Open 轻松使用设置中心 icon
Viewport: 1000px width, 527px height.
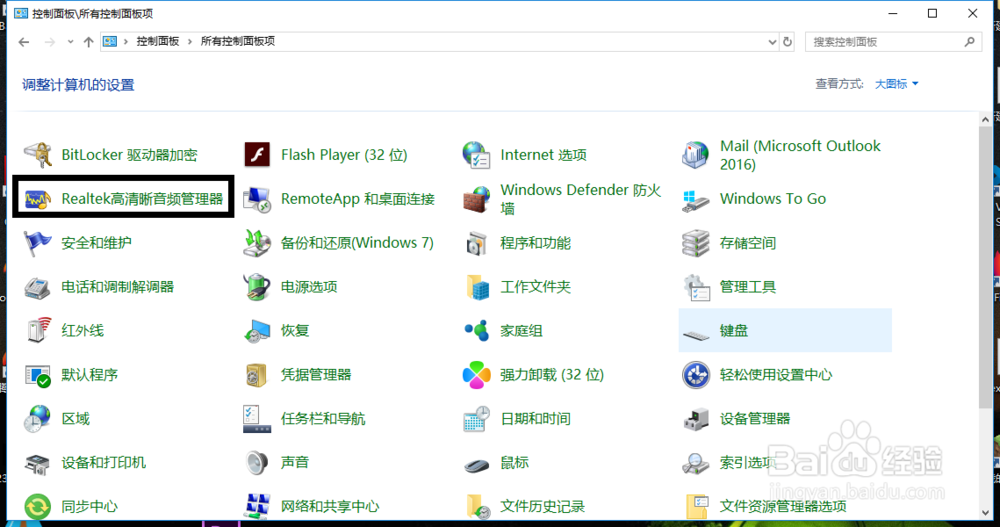pyautogui.click(x=696, y=375)
